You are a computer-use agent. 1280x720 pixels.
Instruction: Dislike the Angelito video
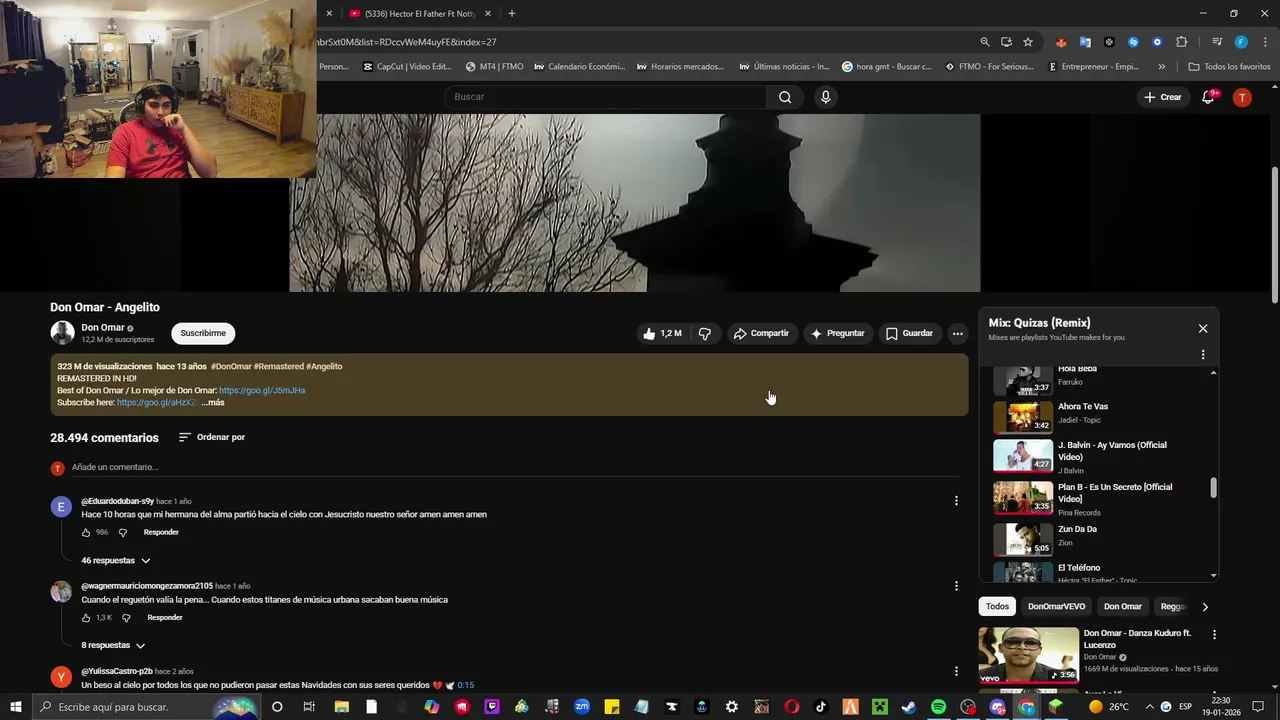[705, 333]
